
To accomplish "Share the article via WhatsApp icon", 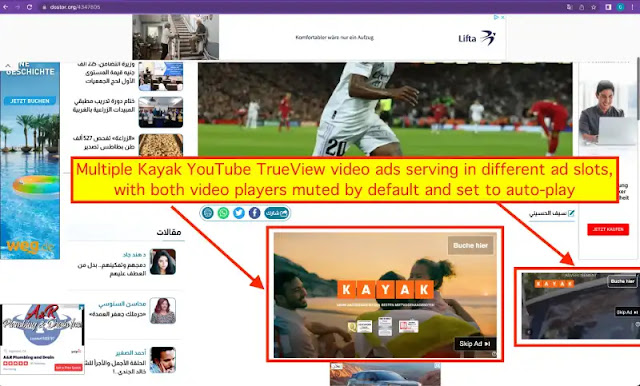I will click(x=223, y=213).
